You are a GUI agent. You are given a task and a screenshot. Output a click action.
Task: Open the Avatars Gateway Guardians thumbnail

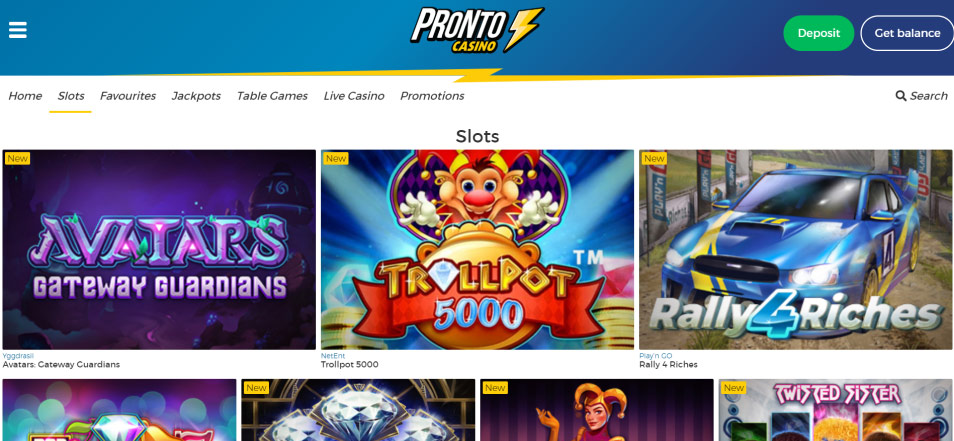tap(159, 249)
